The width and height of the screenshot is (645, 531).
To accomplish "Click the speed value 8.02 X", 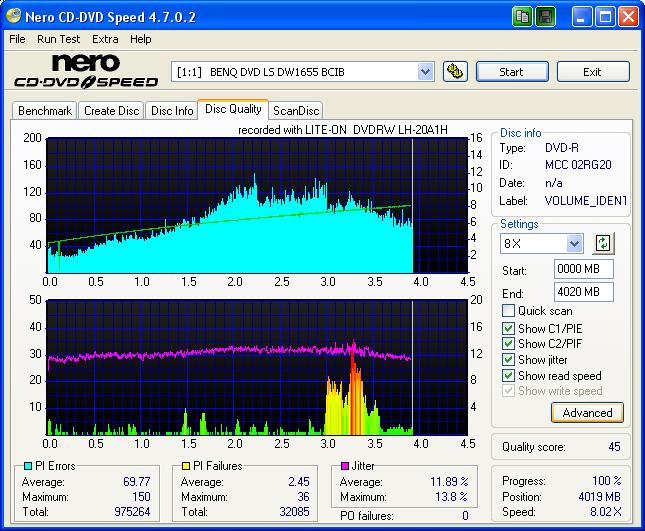I will pyautogui.click(x=606, y=512).
